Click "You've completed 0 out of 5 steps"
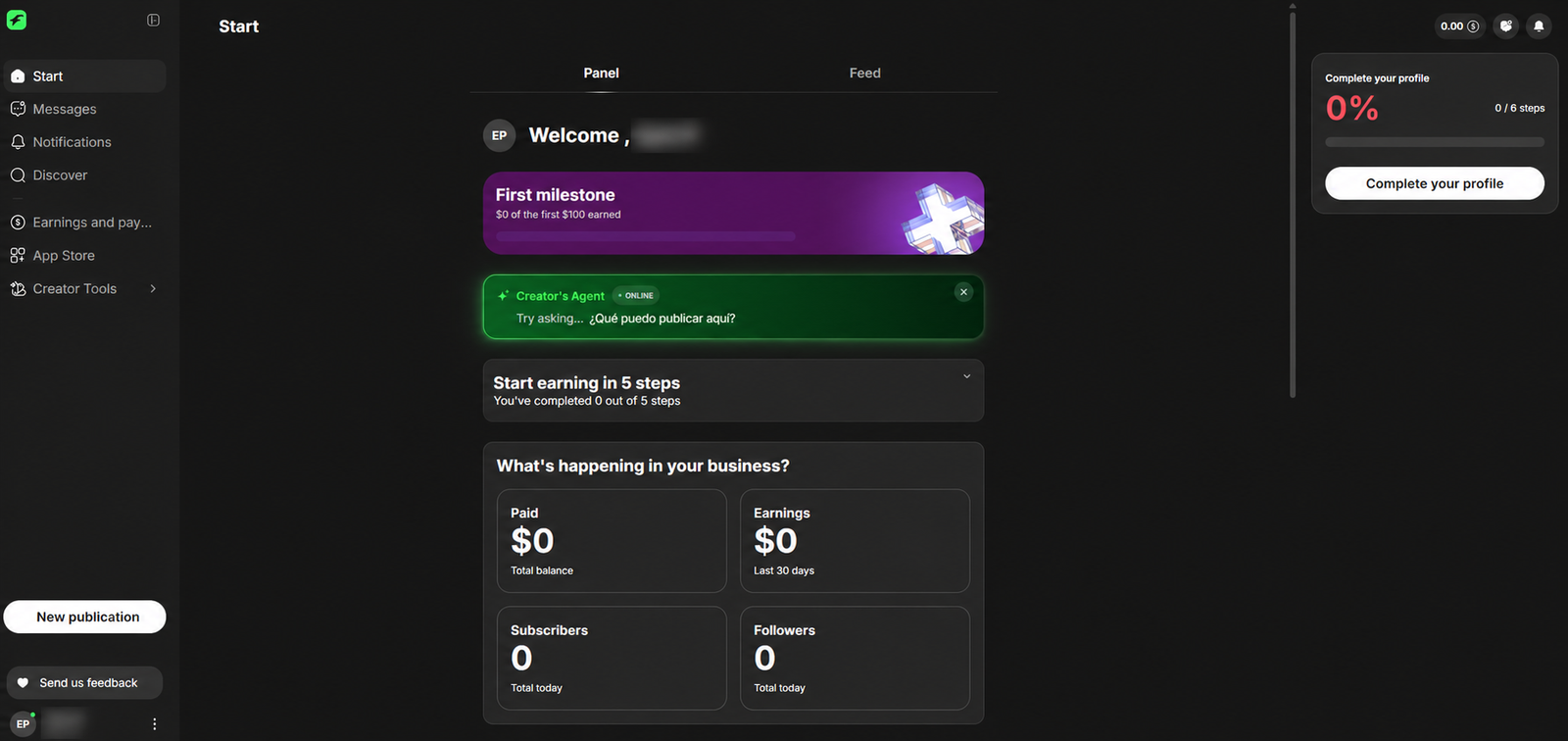Image resolution: width=1568 pixels, height=741 pixels. pyautogui.click(x=587, y=401)
